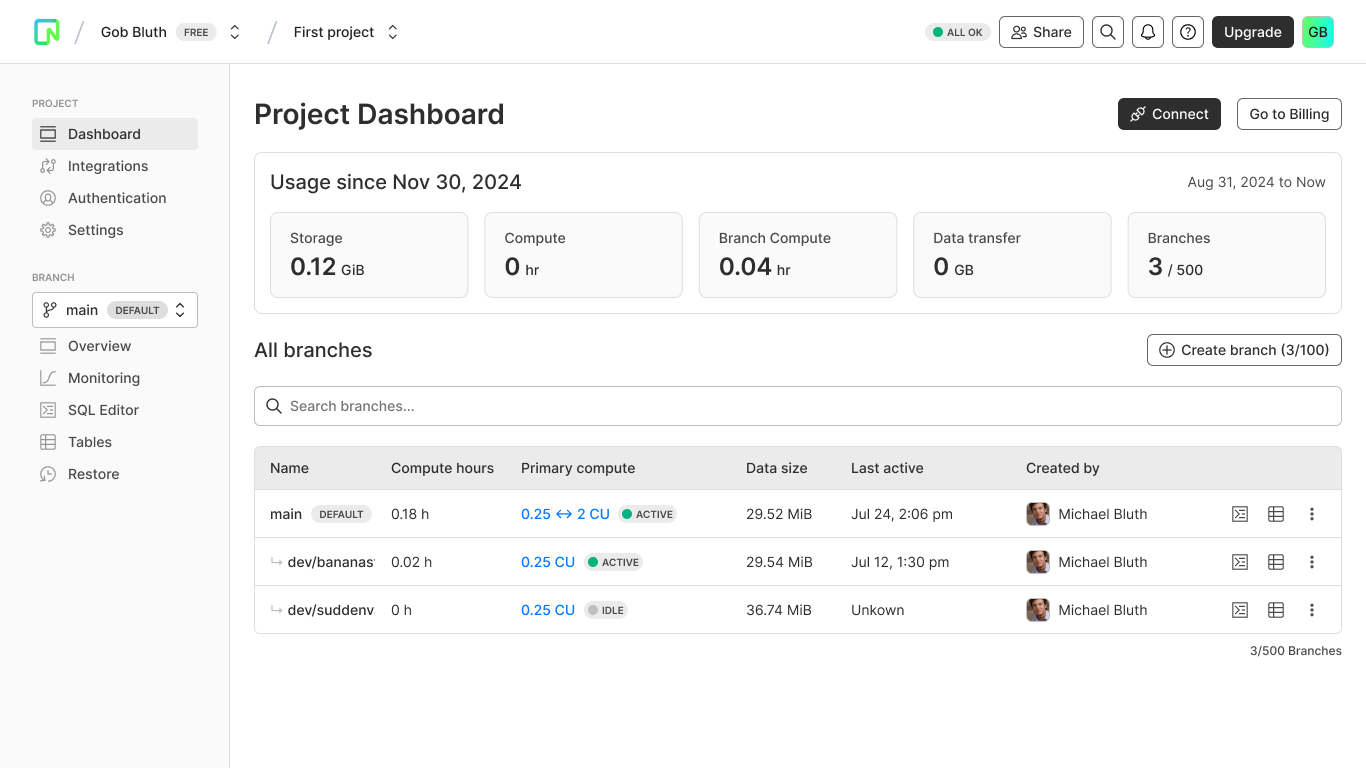Image resolution: width=1366 pixels, height=768 pixels.
Task: Focus the Search branches input field
Action: coord(797,406)
